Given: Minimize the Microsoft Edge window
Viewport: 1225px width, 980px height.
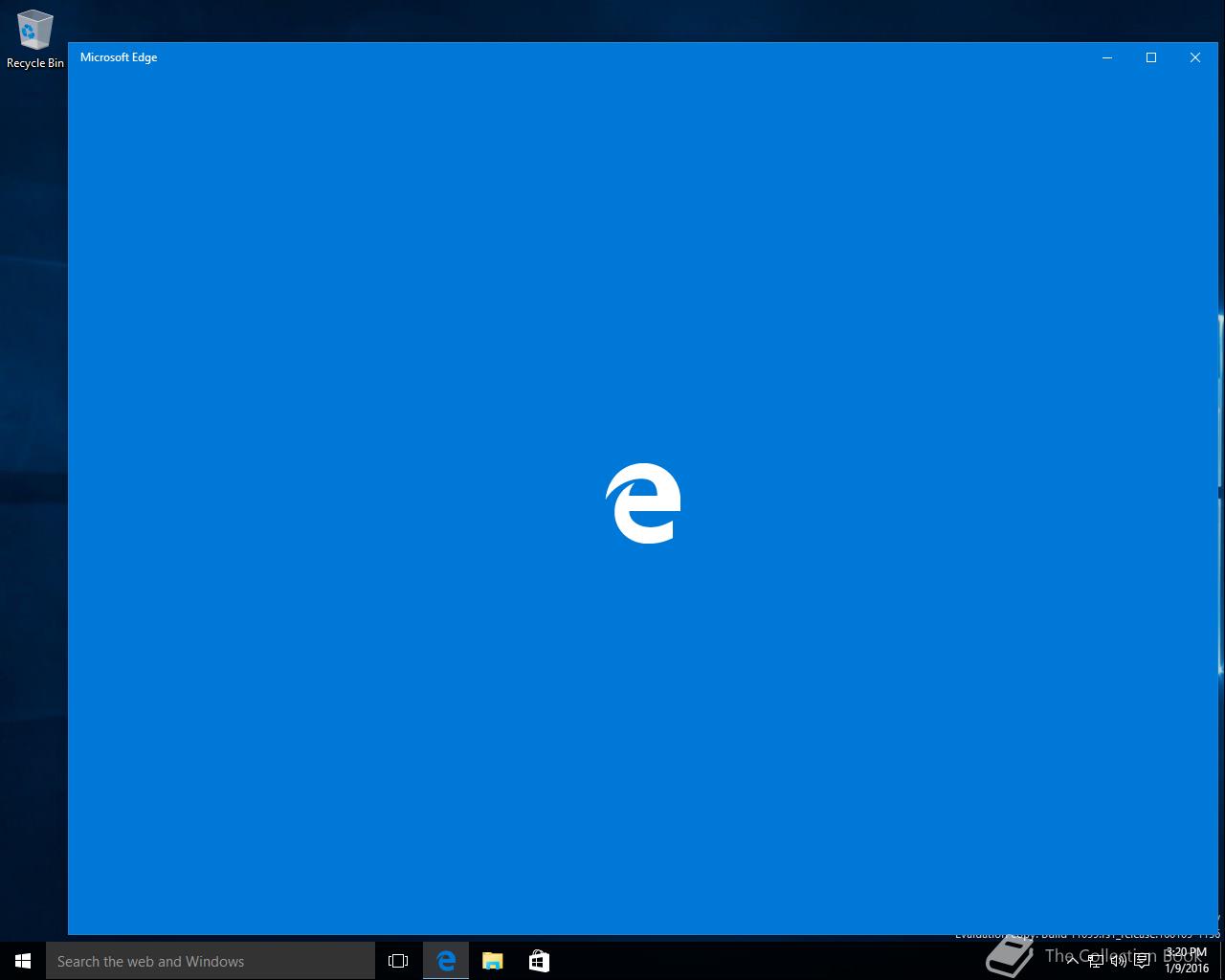Looking at the screenshot, I should pyautogui.click(x=1107, y=57).
